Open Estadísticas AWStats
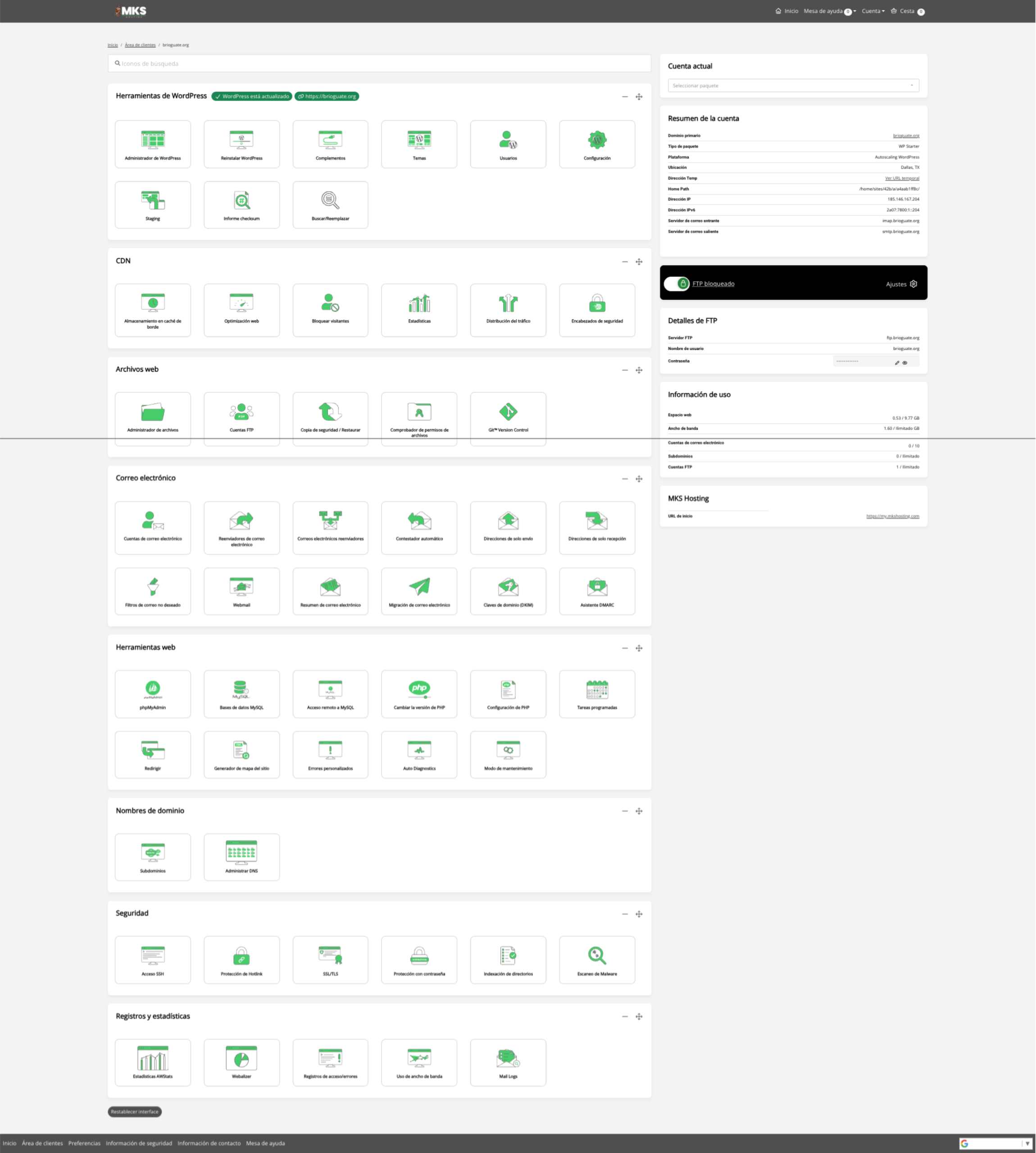 click(x=153, y=1062)
